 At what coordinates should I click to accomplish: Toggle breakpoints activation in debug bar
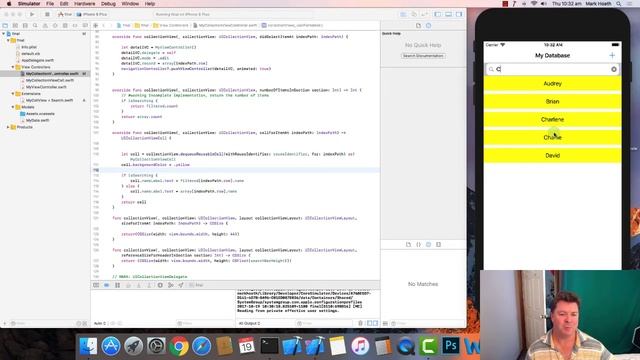pos(107,285)
